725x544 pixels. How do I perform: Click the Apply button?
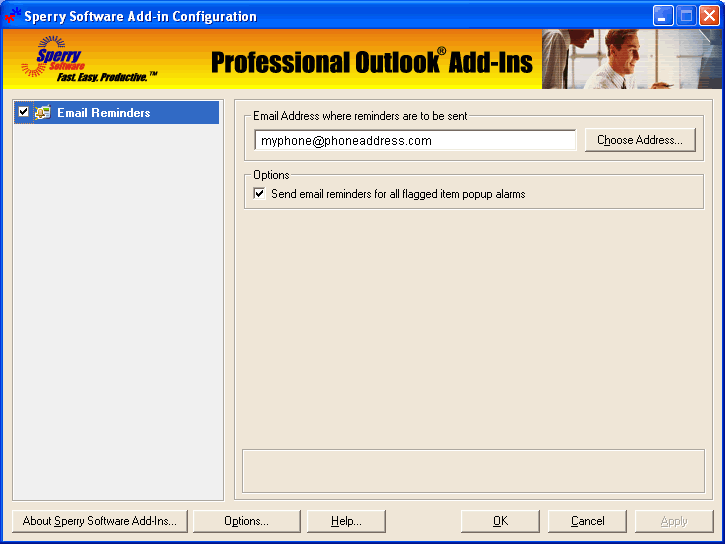[x=674, y=521]
